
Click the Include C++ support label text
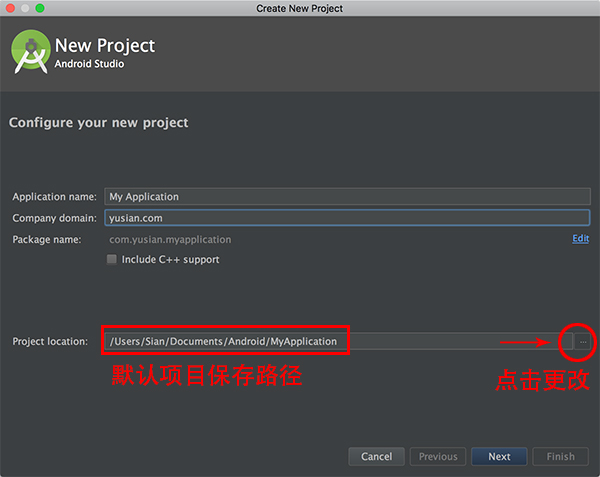tap(170, 260)
